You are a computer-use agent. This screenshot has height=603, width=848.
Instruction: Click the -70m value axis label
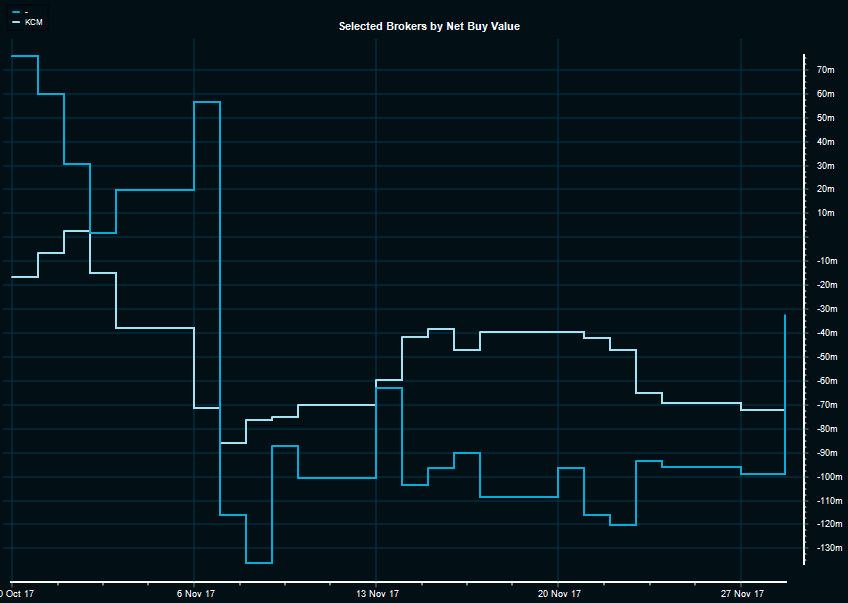(825, 405)
